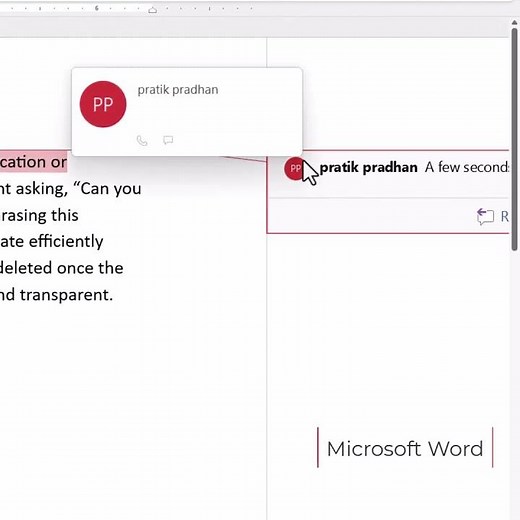Click the small PP avatar in comment
The image size is (520, 520).
pyautogui.click(x=295, y=168)
